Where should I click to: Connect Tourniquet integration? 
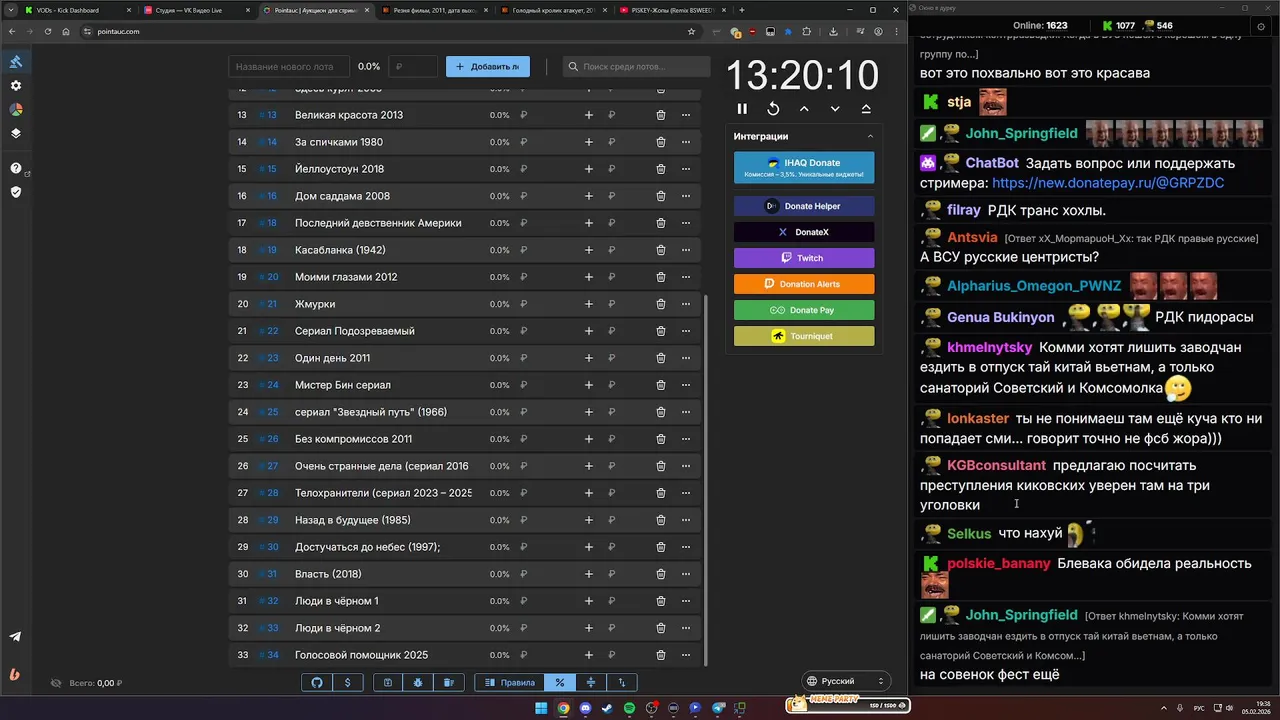click(x=804, y=336)
